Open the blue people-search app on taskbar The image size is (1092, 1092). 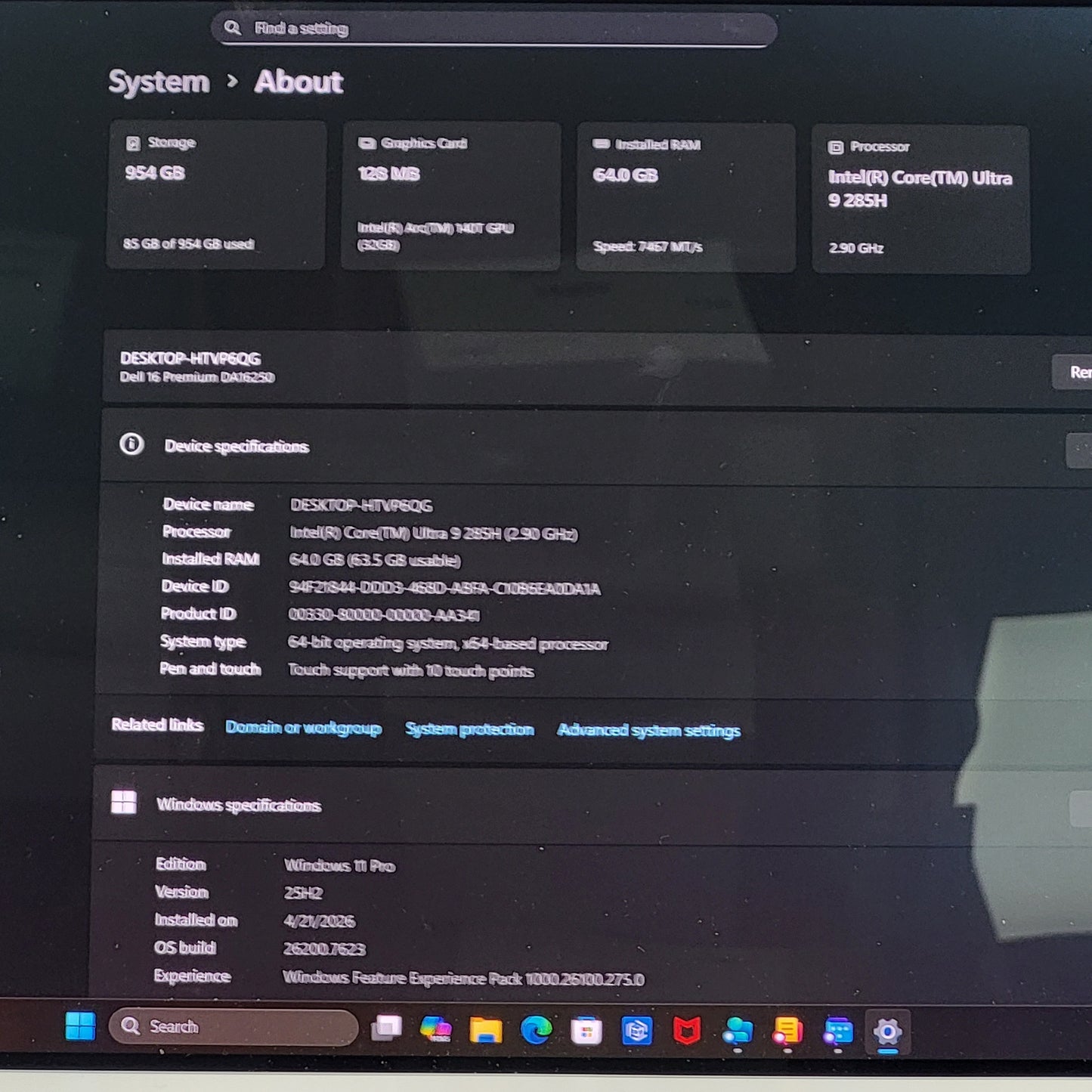point(738,1032)
